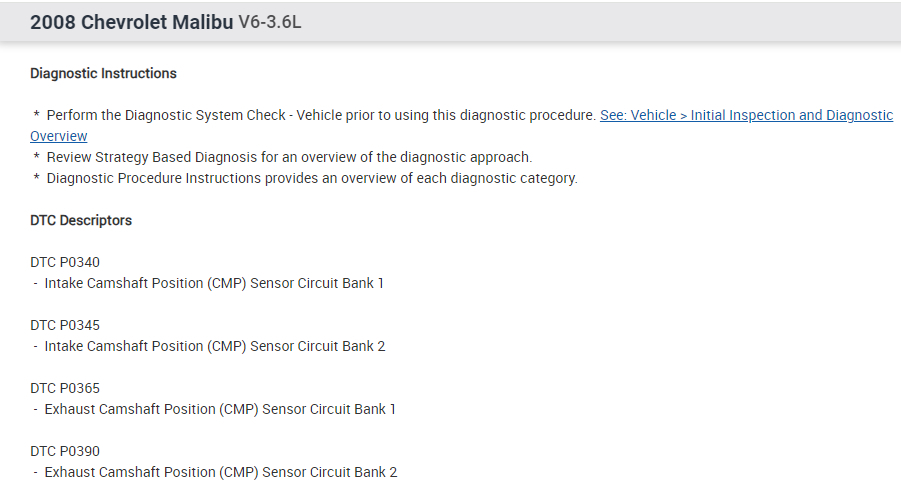Screen dimensions: 901x491
Task: Select Intake Camshaft Position Sensor Bank 2 description
Action: pyautogui.click(x=214, y=346)
